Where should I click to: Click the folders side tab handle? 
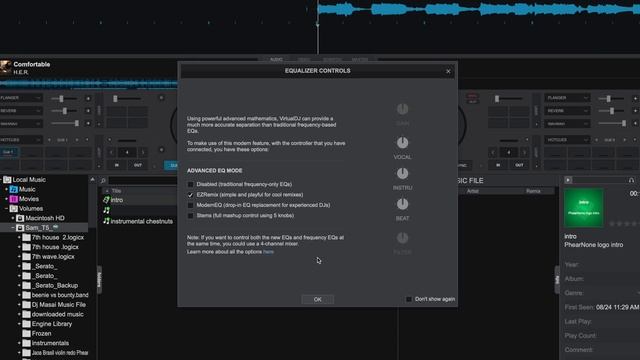point(99,280)
